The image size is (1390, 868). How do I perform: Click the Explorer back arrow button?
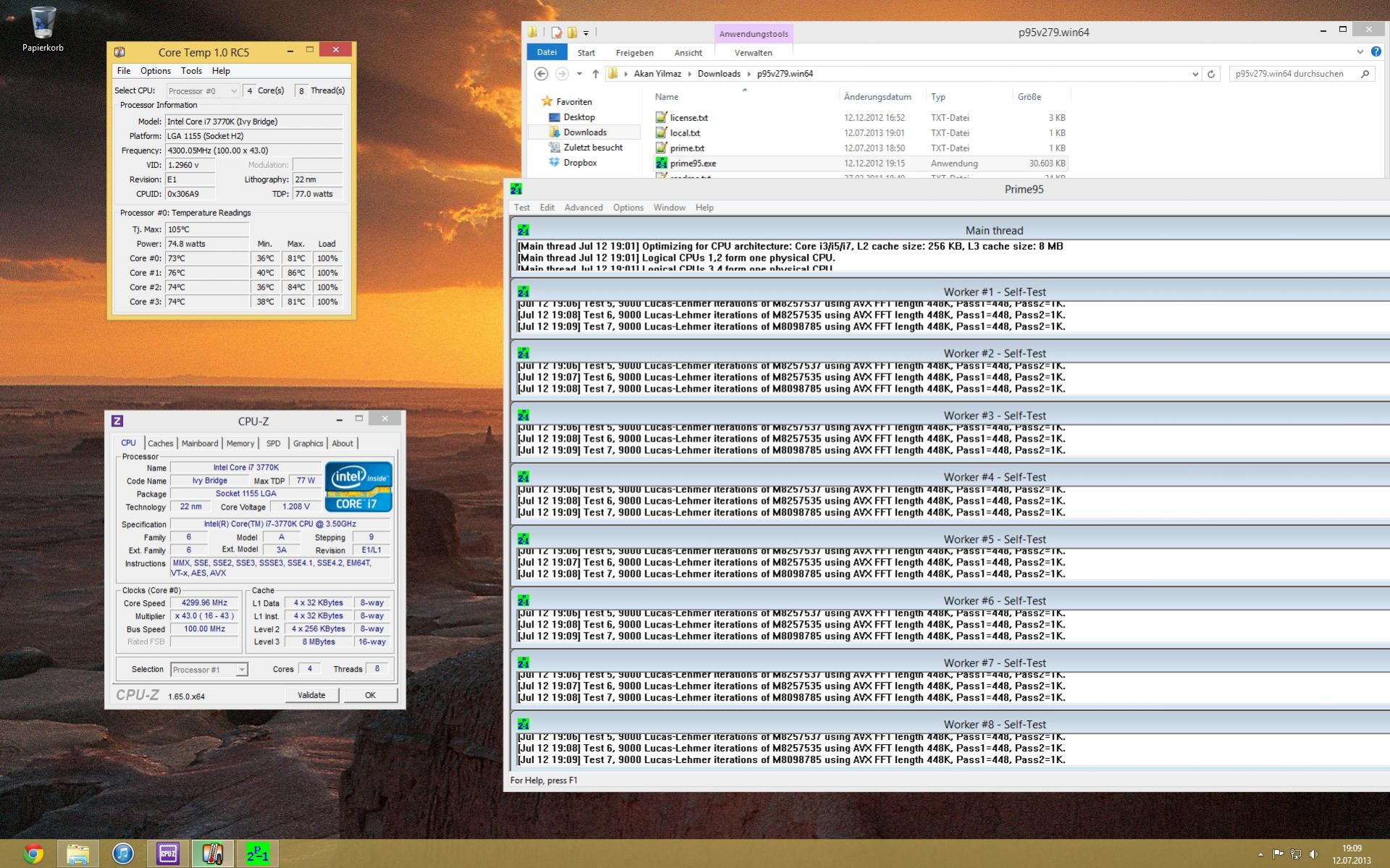(540, 73)
